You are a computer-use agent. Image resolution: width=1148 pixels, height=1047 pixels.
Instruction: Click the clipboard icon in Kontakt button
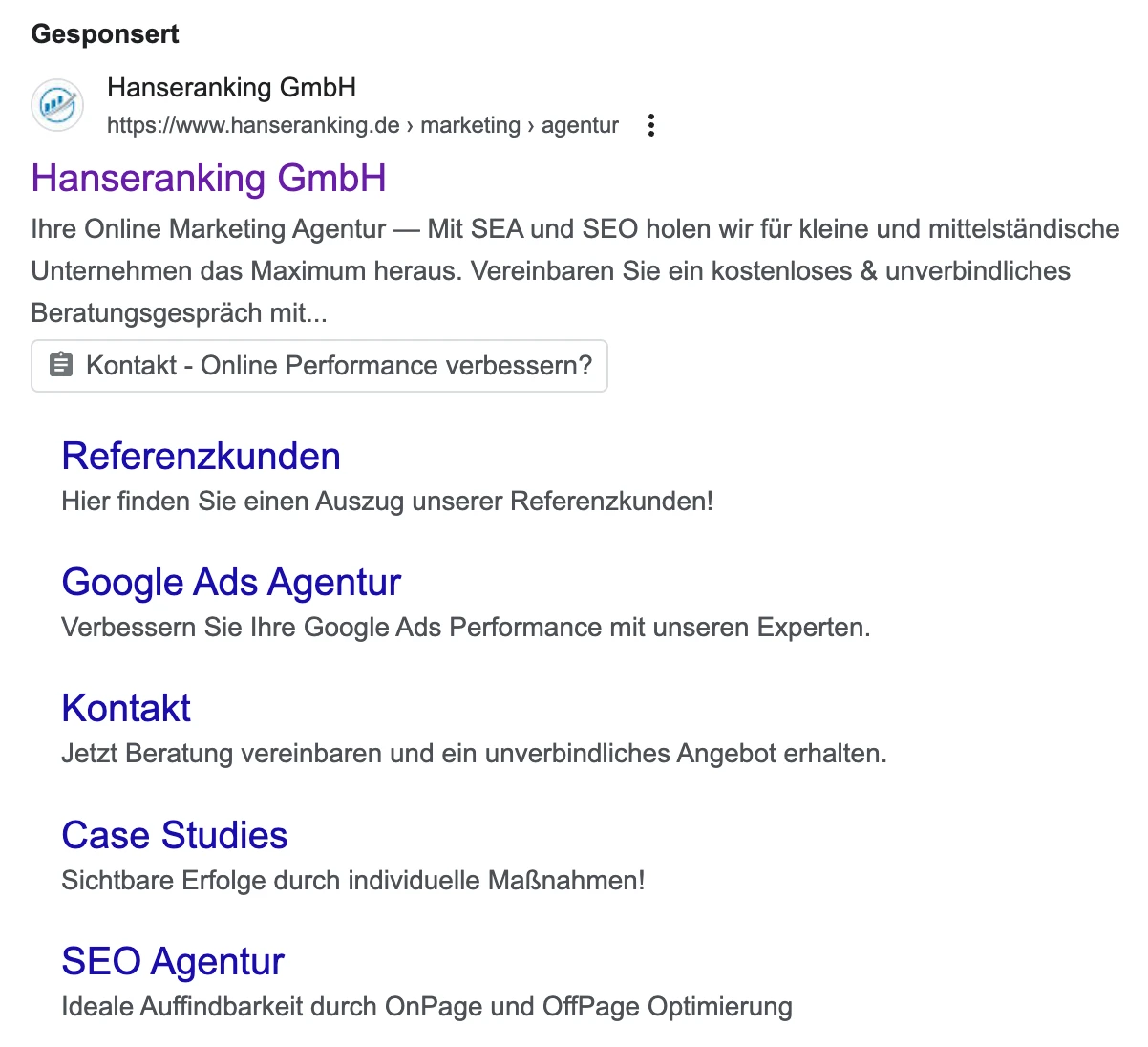pyautogui.click(x=61, y=365)
